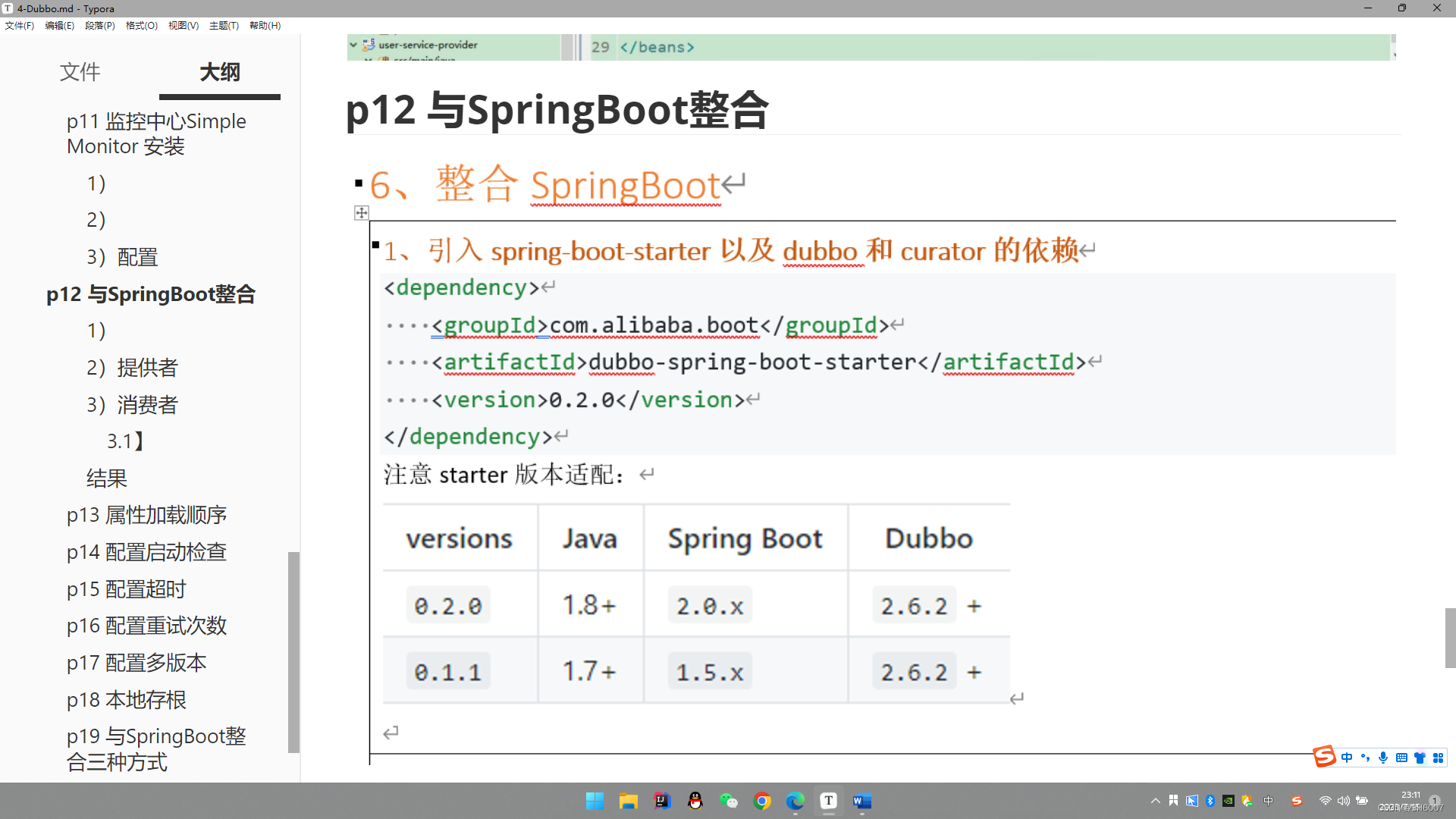Toggle Sogou Chinese/English mode indicator
The width and height of the screenshot is (1456, 819).
pyautogui.click(x=1347, y=758)
